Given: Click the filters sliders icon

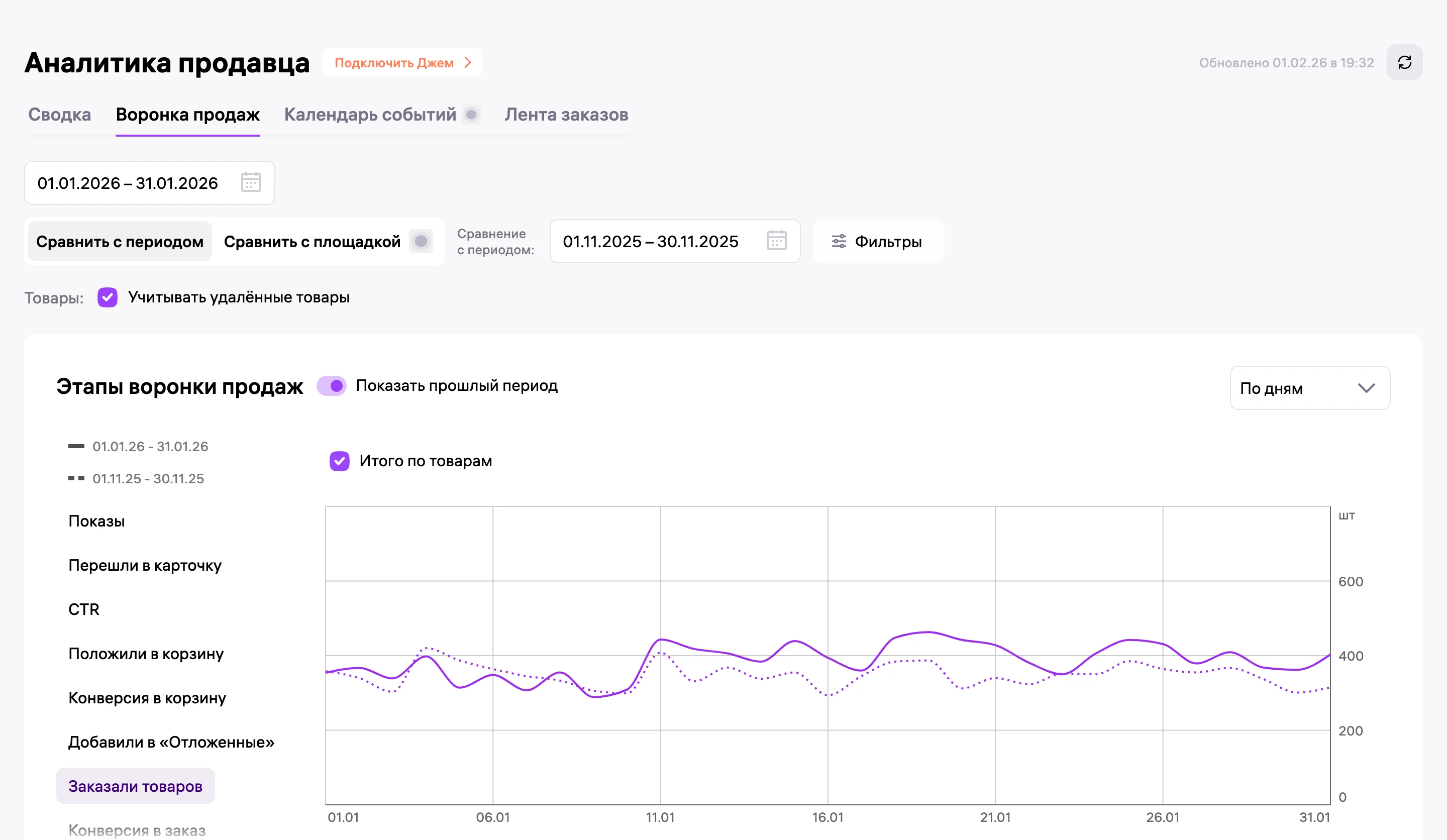Looking at the screenshot, I should (839, 241).
